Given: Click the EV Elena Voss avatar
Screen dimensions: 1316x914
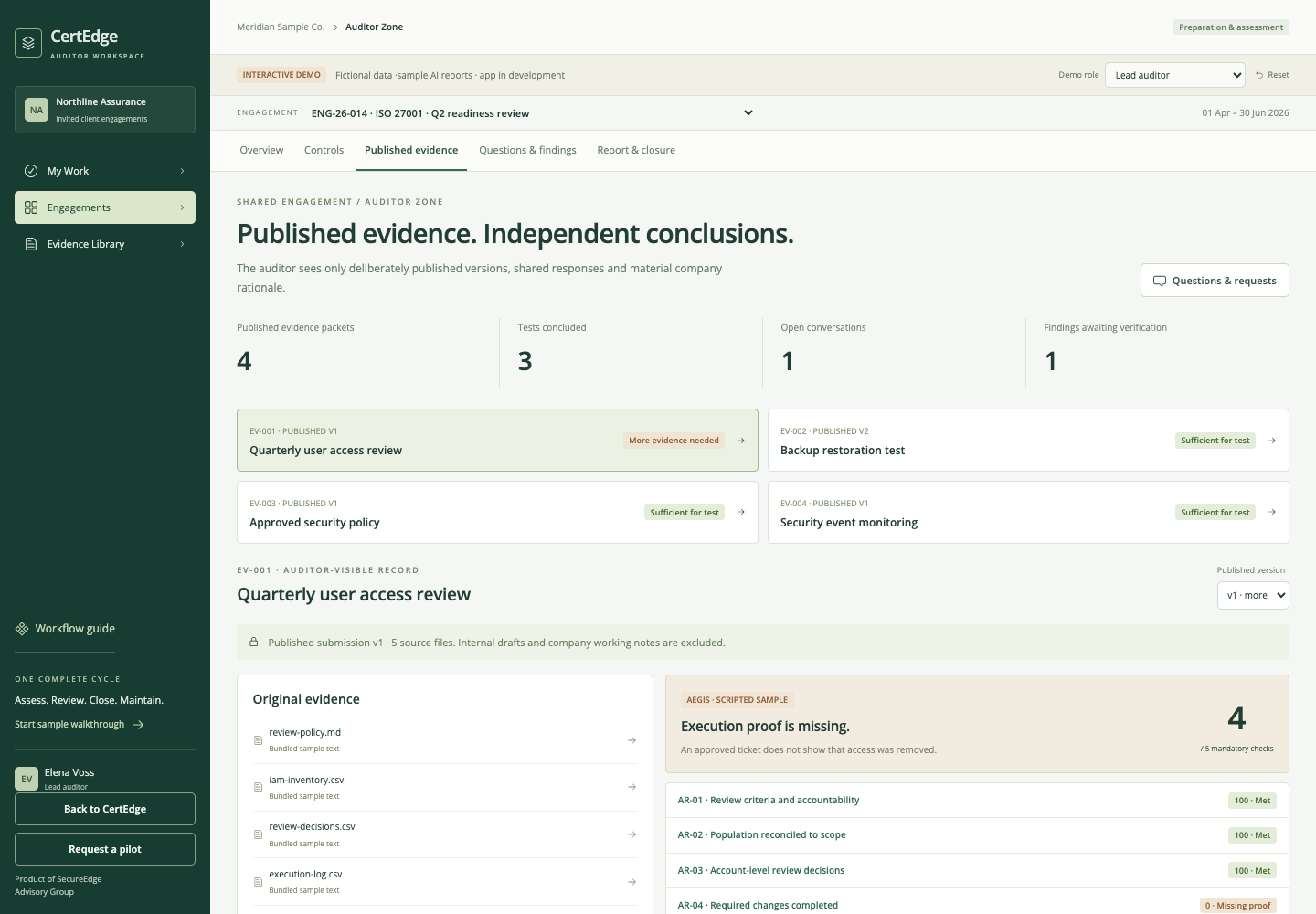Looking at the screenshot, I should (x=27, y=779).
